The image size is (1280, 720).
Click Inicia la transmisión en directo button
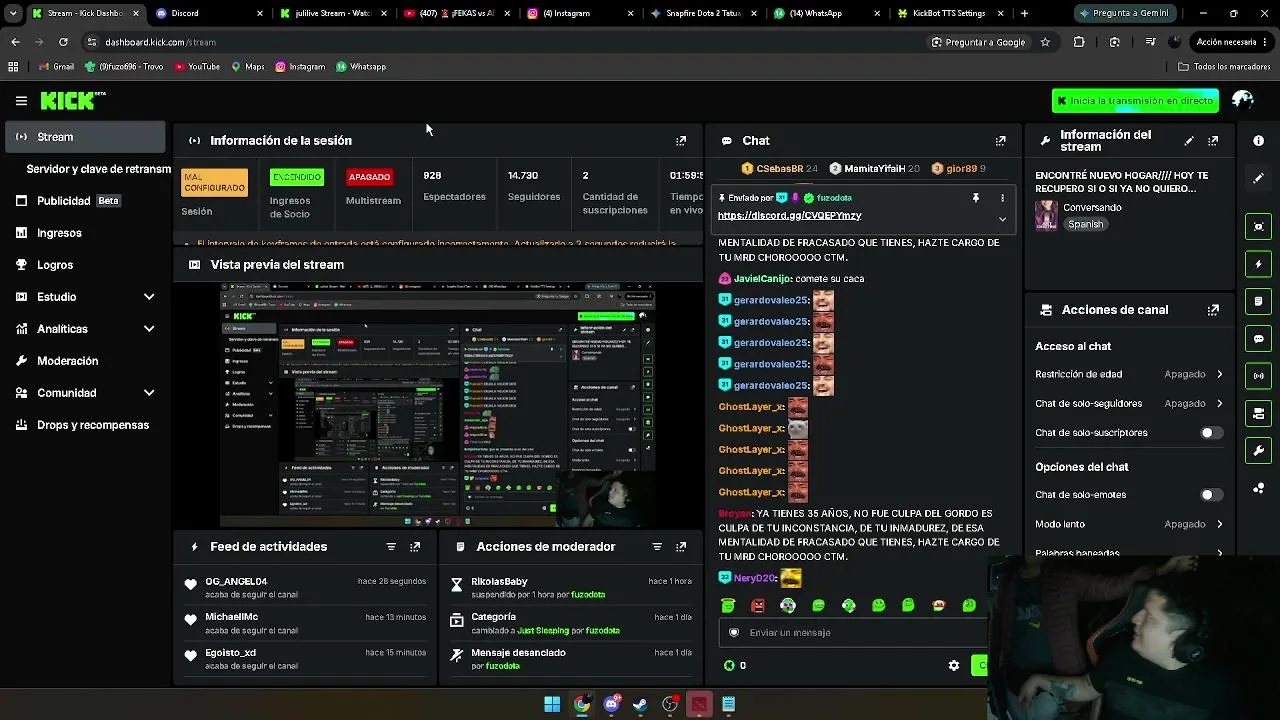(x=1135, y=101)
